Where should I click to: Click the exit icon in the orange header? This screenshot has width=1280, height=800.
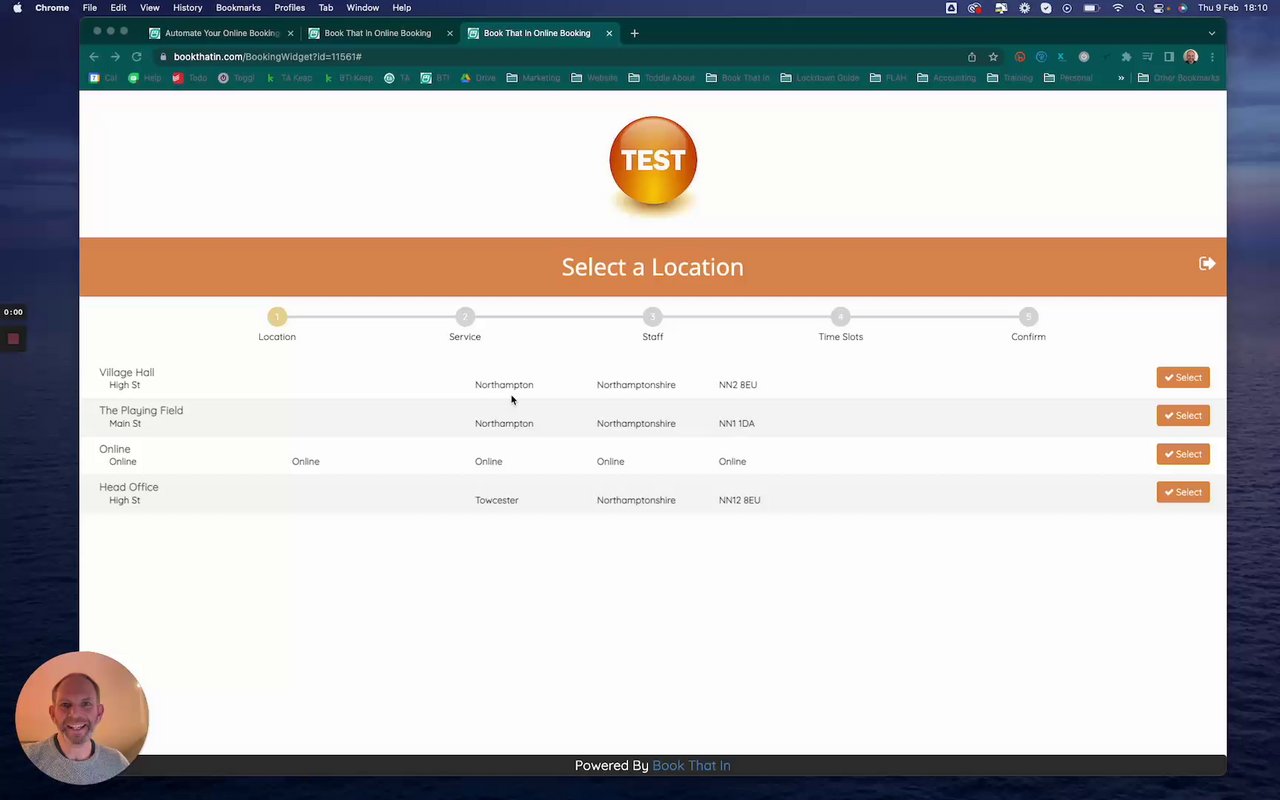1207,264
